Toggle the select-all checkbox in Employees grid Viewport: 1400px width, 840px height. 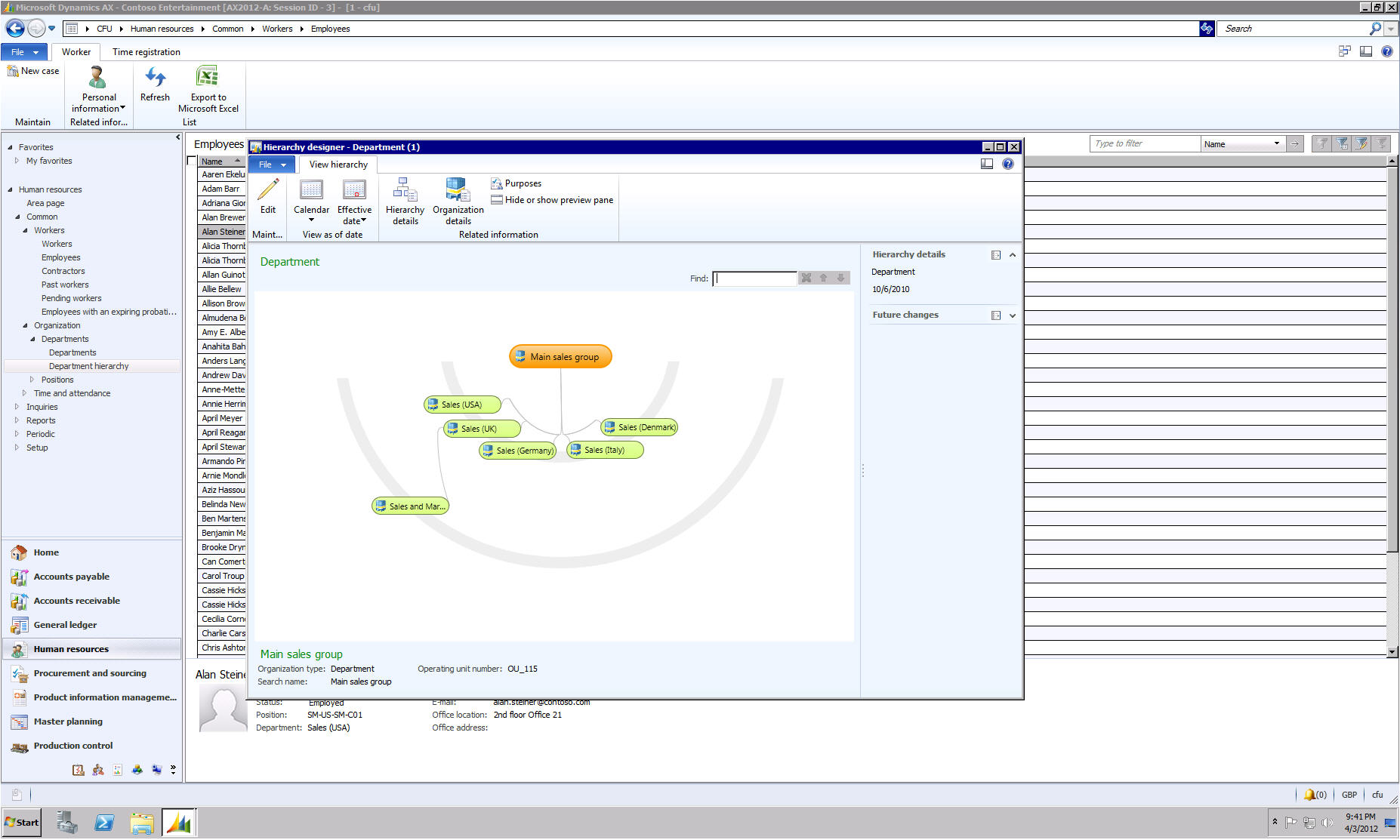tap(192, 161)
